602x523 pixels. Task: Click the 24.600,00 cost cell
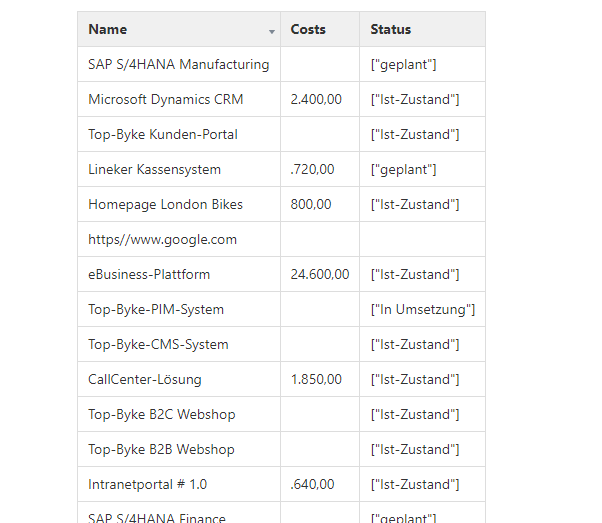(319, 274)
